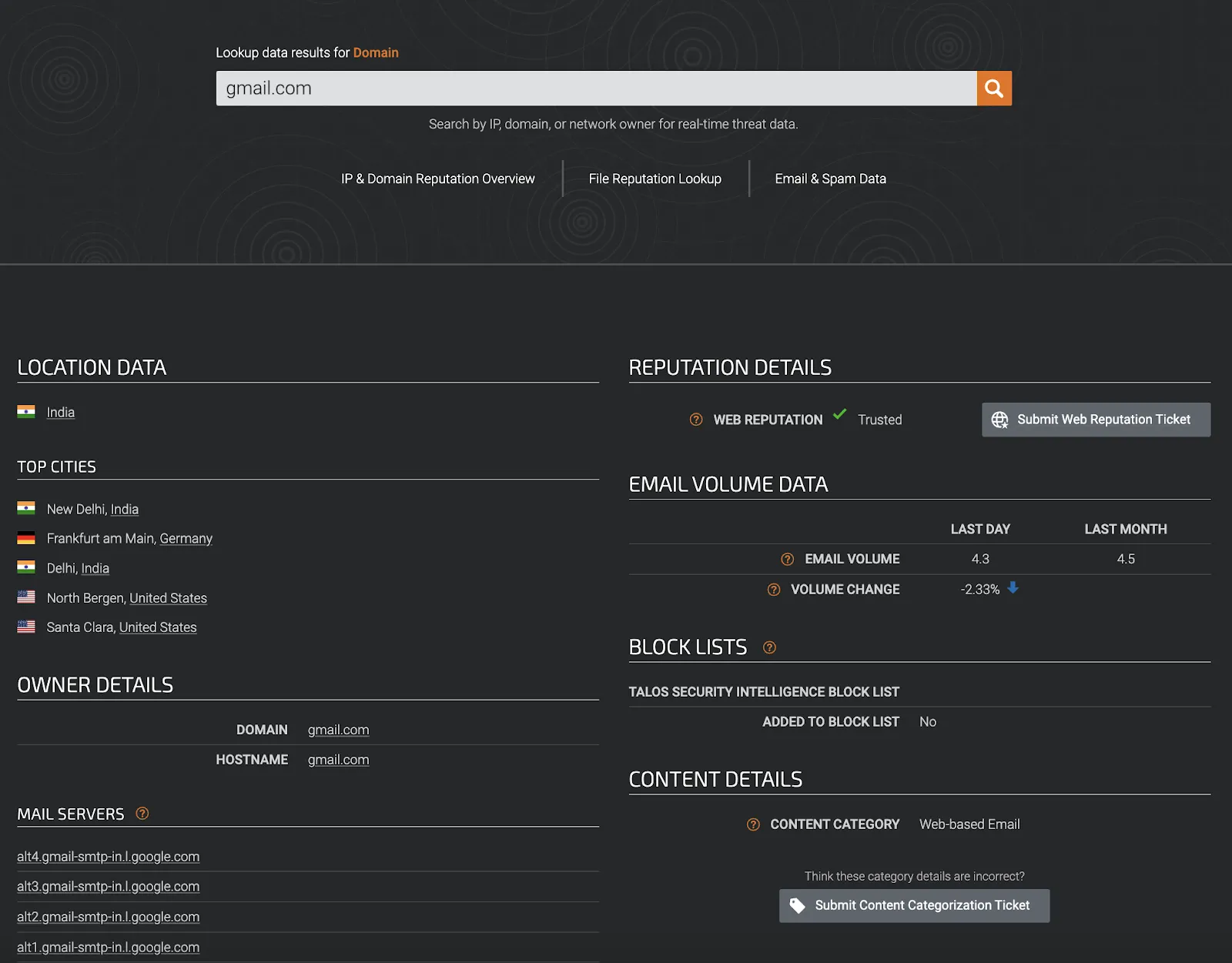The width and height of the screenshot is (1232, 963).
Task: Open Email & Spam Data tab
Action: click(x=830, y=179)
